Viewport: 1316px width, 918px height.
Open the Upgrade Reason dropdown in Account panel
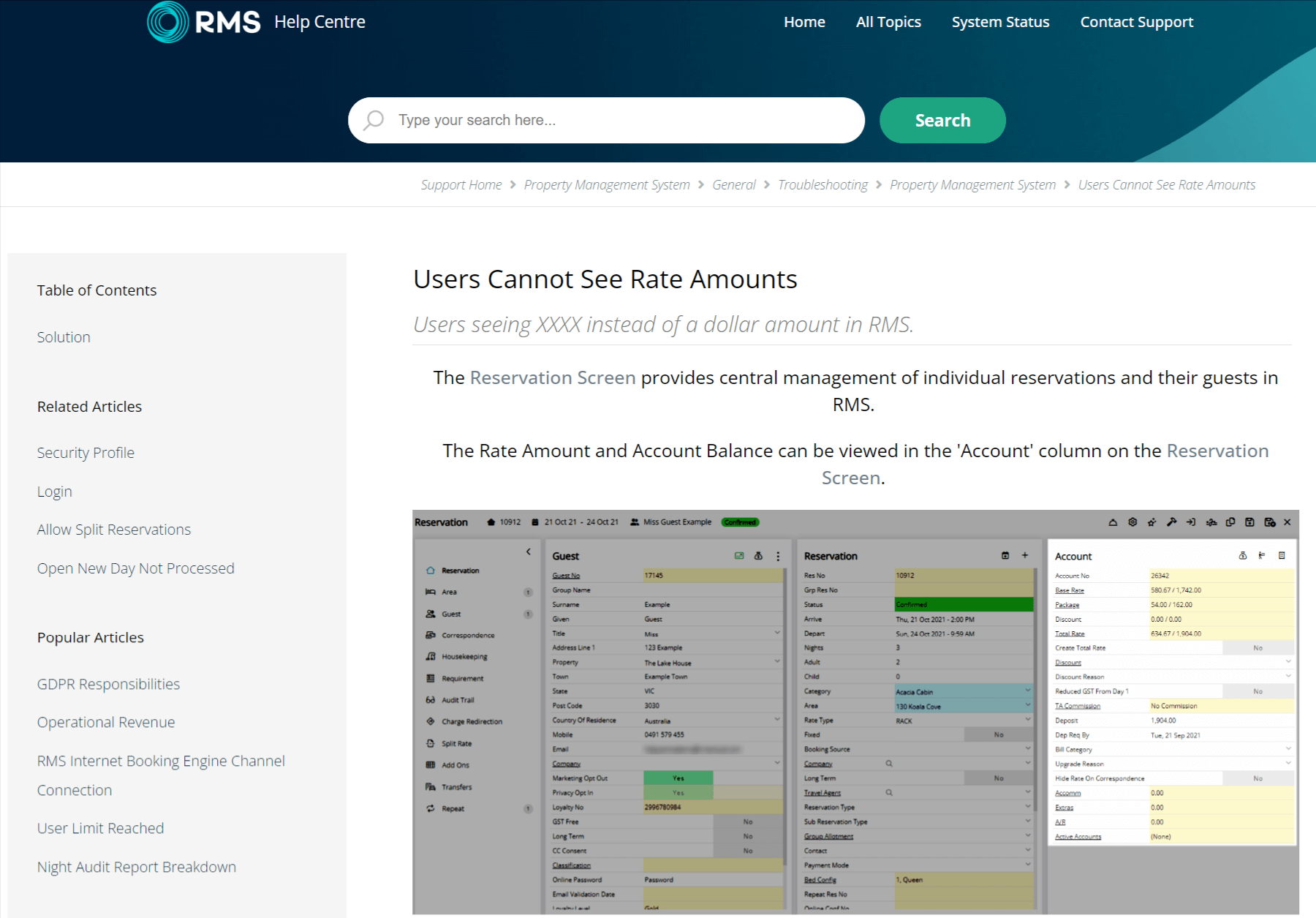1221,764
